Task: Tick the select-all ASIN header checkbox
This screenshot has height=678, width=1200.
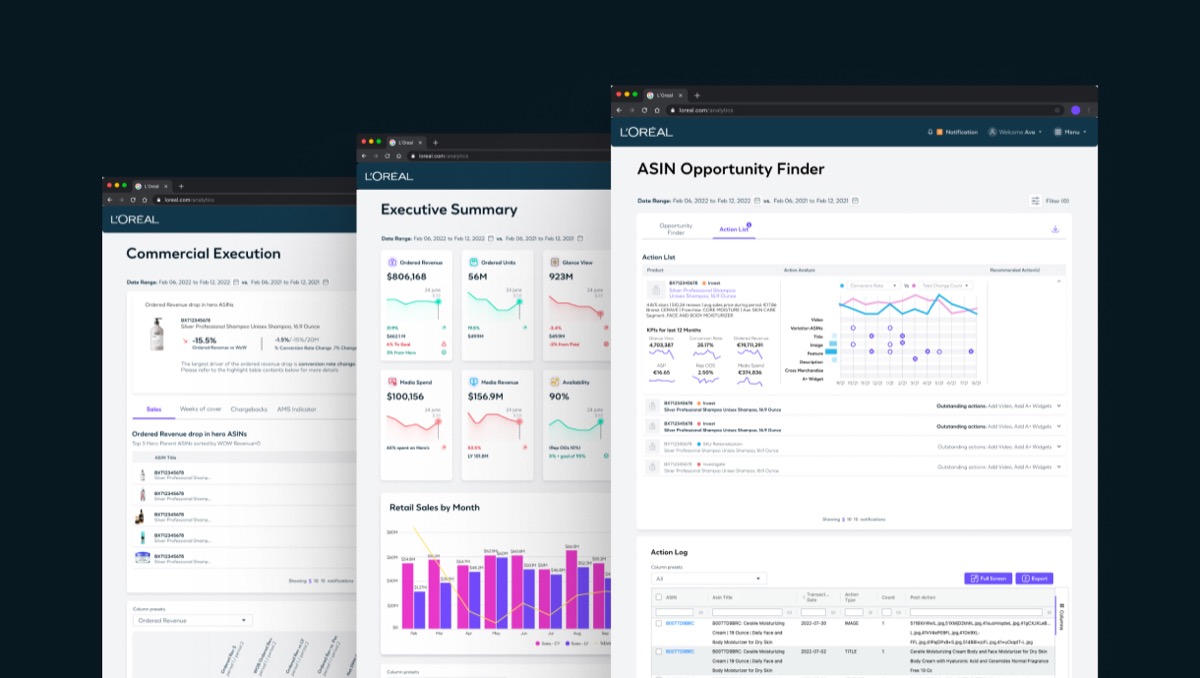Action: click(x=658, y=597)
